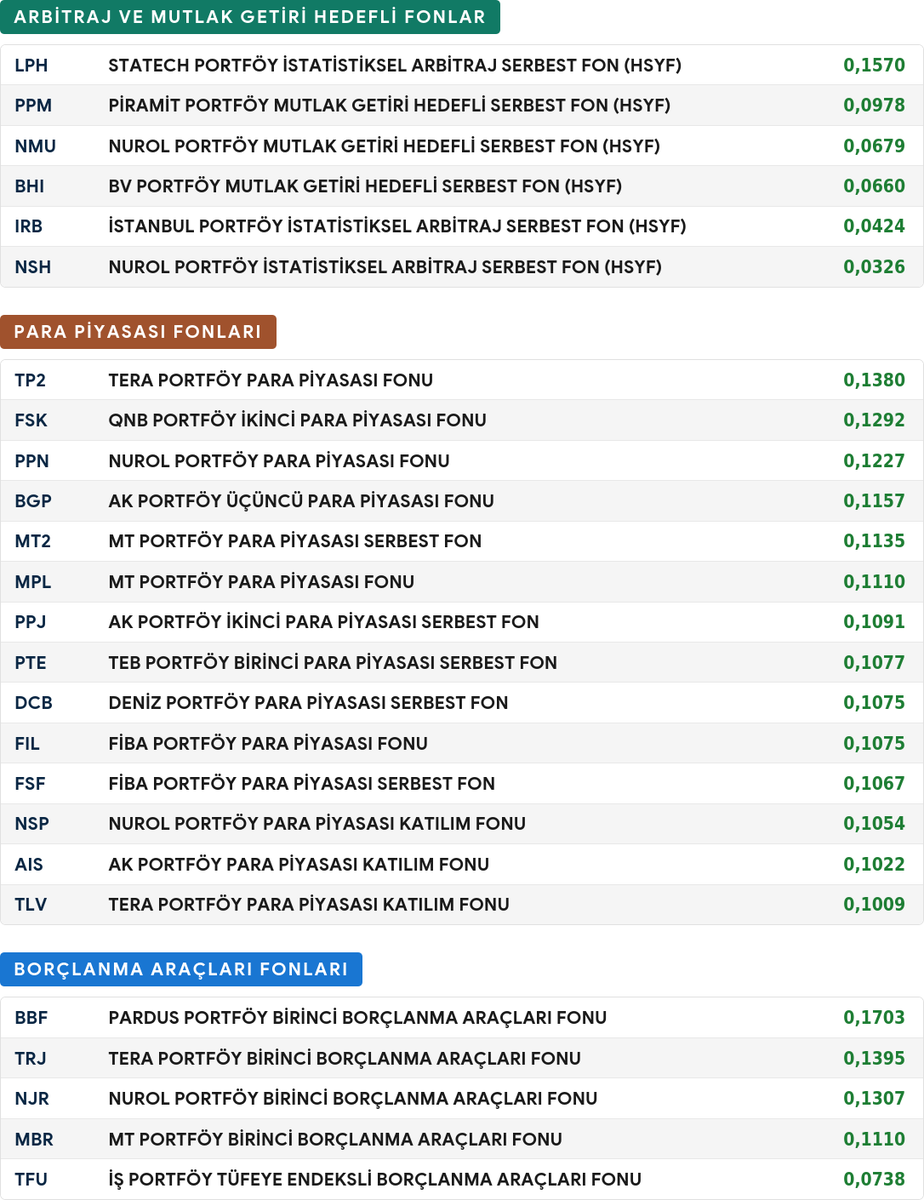
Task: Click fund code DCB
Action: coord(34,703)
